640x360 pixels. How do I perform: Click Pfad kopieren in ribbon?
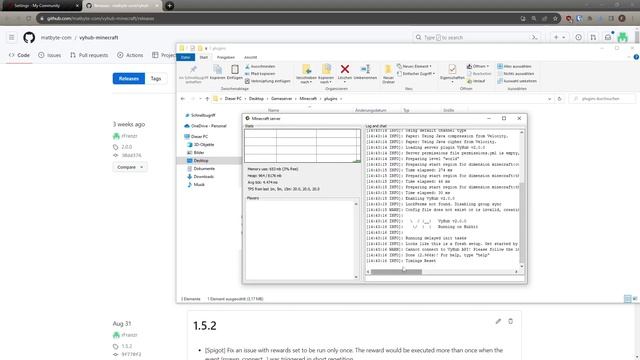[x=260, y=74]
